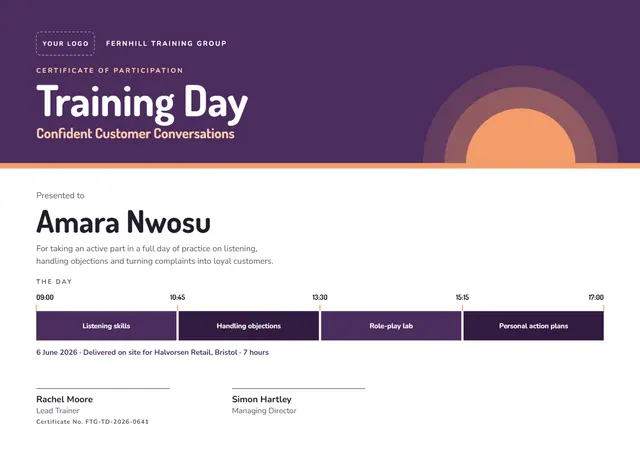Click the line 'handling objections and turning complaints'
The image size is (640, 453).
click(x=155, y=261)
